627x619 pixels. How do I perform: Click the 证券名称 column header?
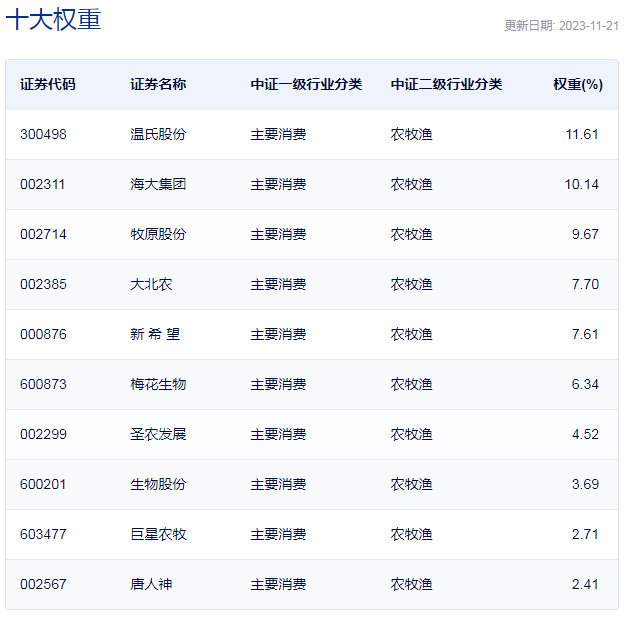pos(158,84)
